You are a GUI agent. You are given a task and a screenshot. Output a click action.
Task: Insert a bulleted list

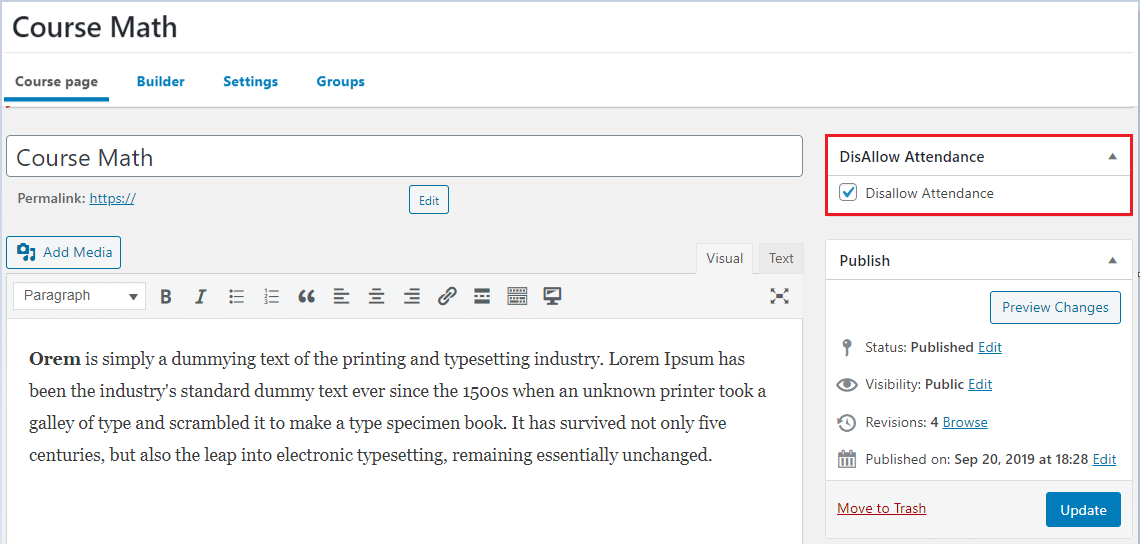[236, 296]
